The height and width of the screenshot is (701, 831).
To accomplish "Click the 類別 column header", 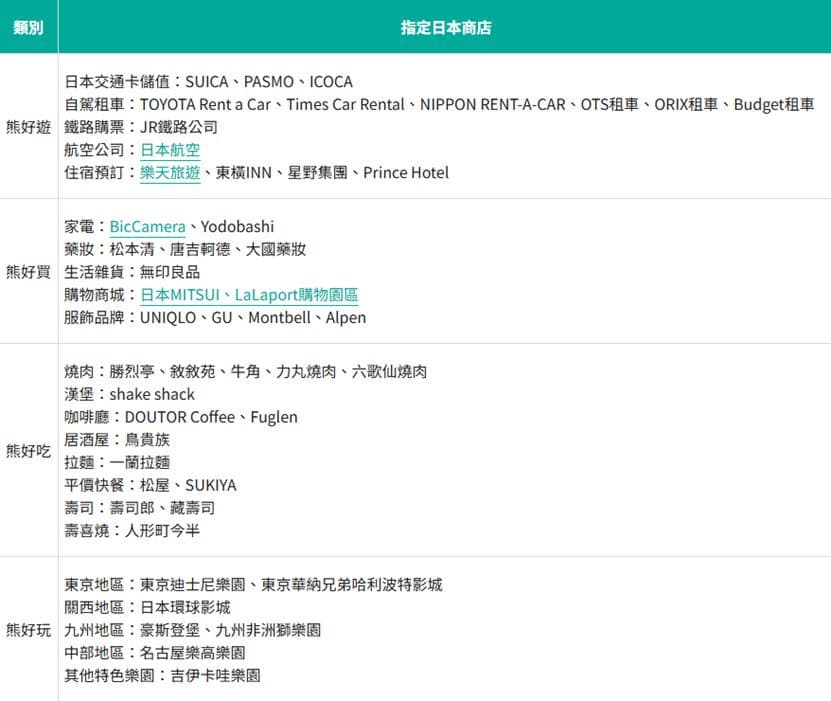I will tap(29, 26).
